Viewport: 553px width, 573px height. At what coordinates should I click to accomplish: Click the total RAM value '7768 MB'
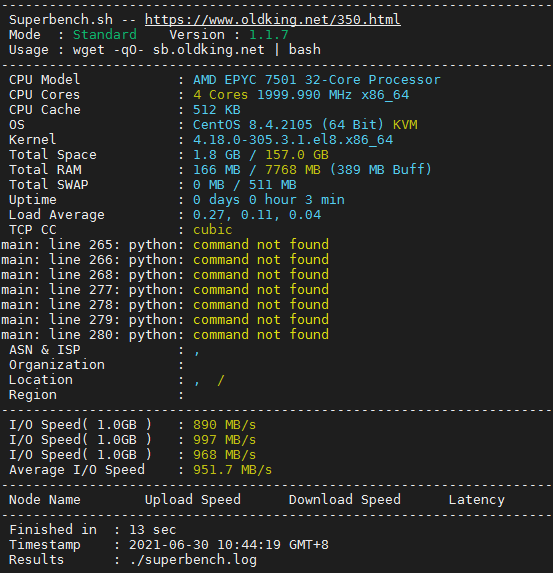293,170
